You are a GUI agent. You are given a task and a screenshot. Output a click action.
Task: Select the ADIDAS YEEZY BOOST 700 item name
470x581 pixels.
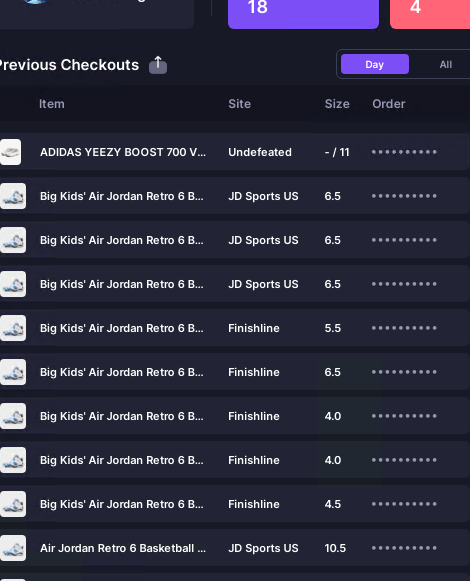(123, 152)
